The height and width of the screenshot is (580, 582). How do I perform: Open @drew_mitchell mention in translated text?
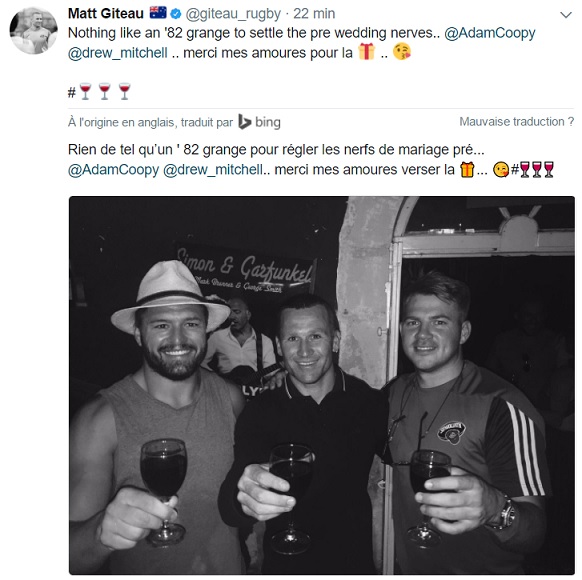pyautogui.click(x=213, y=170)
